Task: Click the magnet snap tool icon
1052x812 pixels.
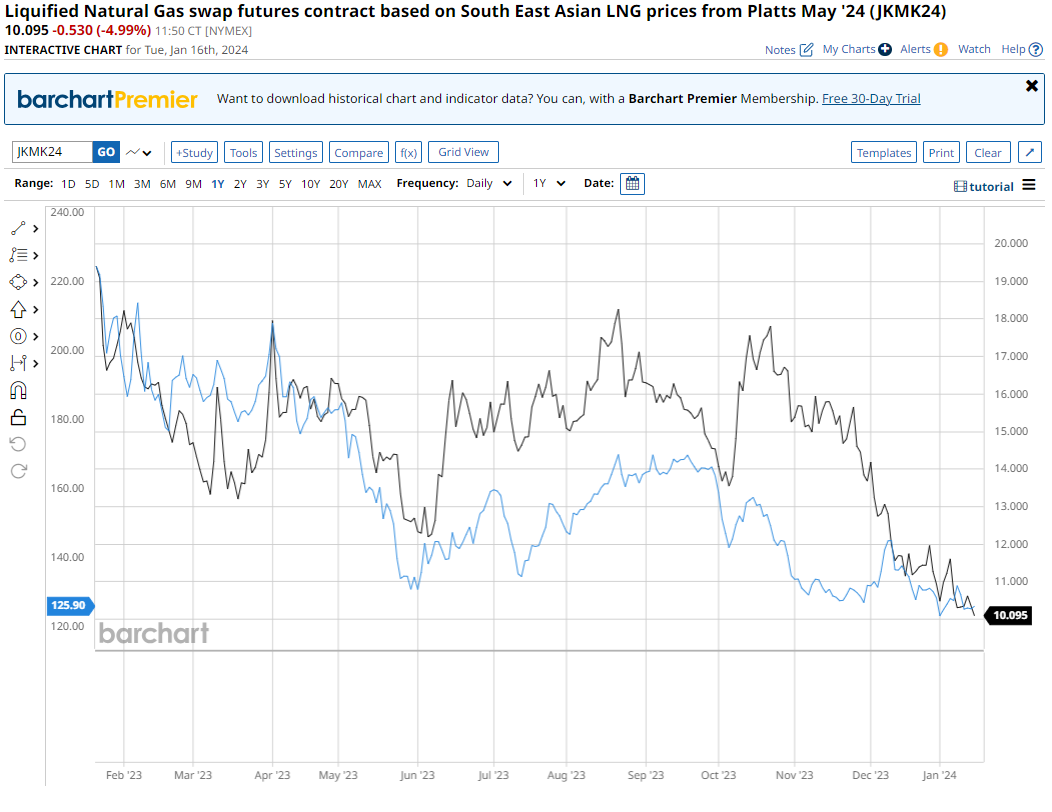Action: point(18,390)
